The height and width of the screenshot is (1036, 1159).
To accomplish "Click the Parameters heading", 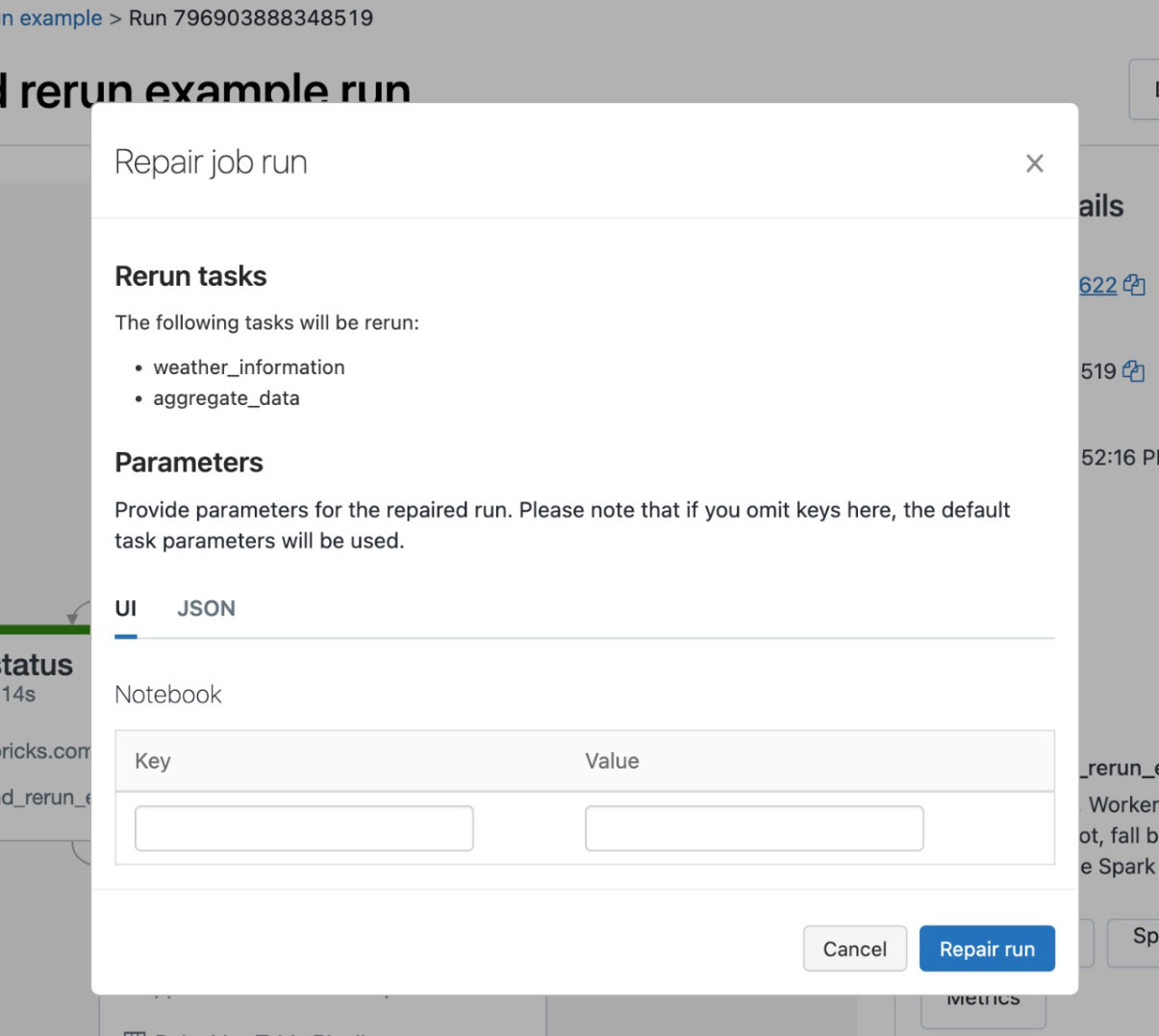I will coord(189,463).
